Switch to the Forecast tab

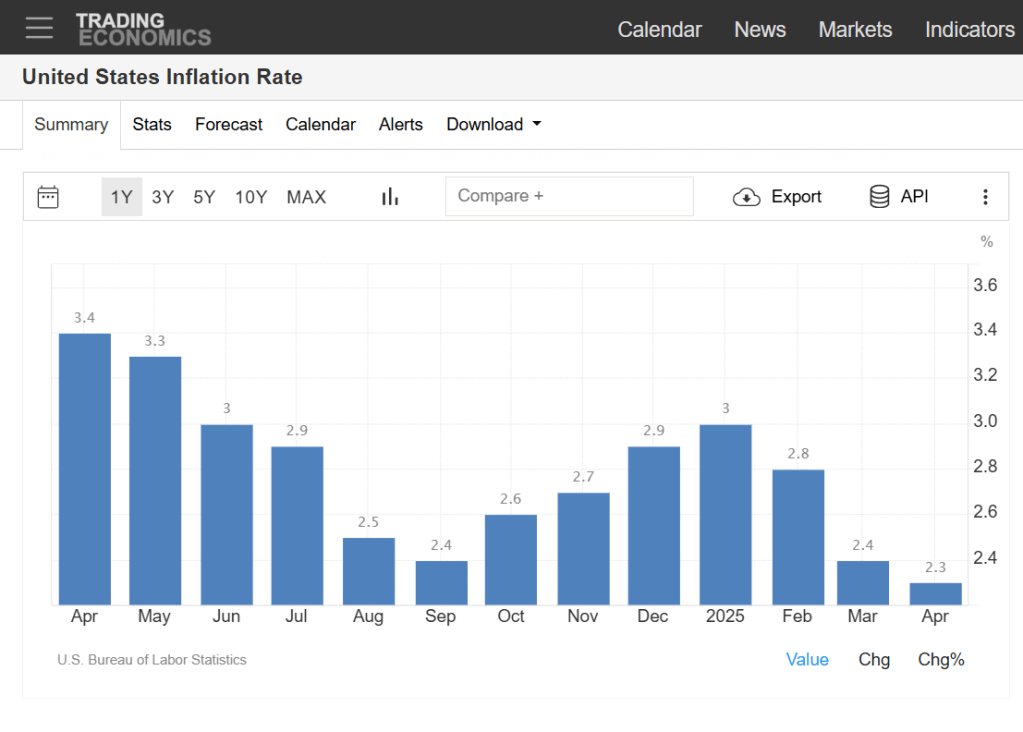[x=228, y=124]
